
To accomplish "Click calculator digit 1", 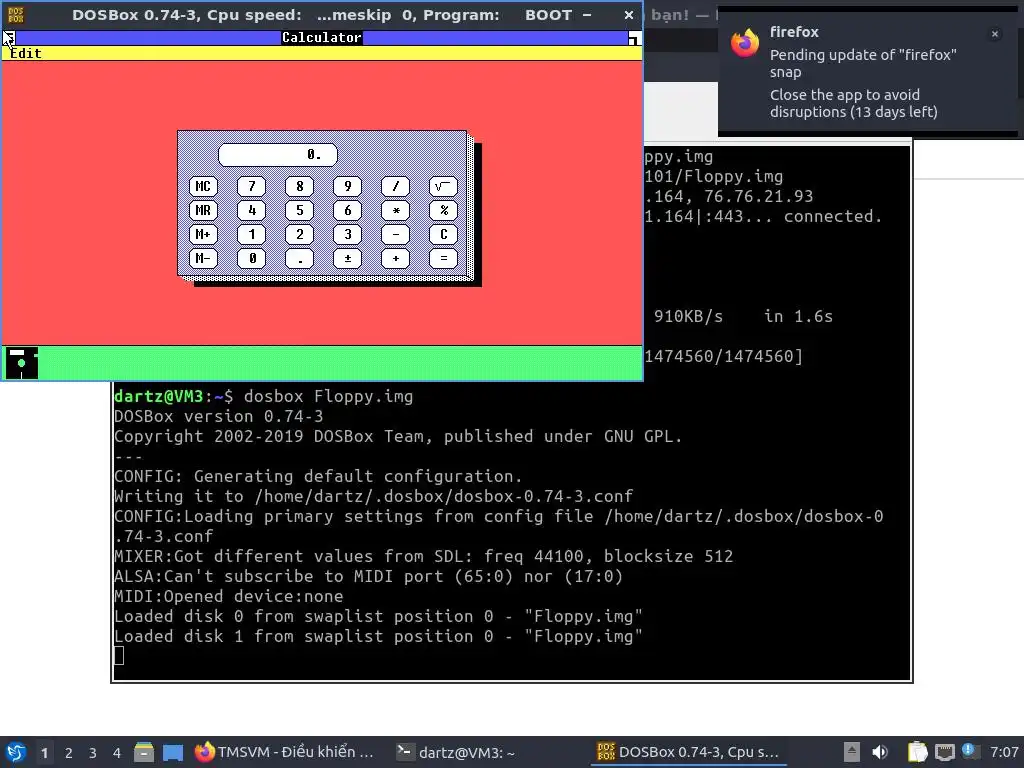I will click(x=251, y=234).
